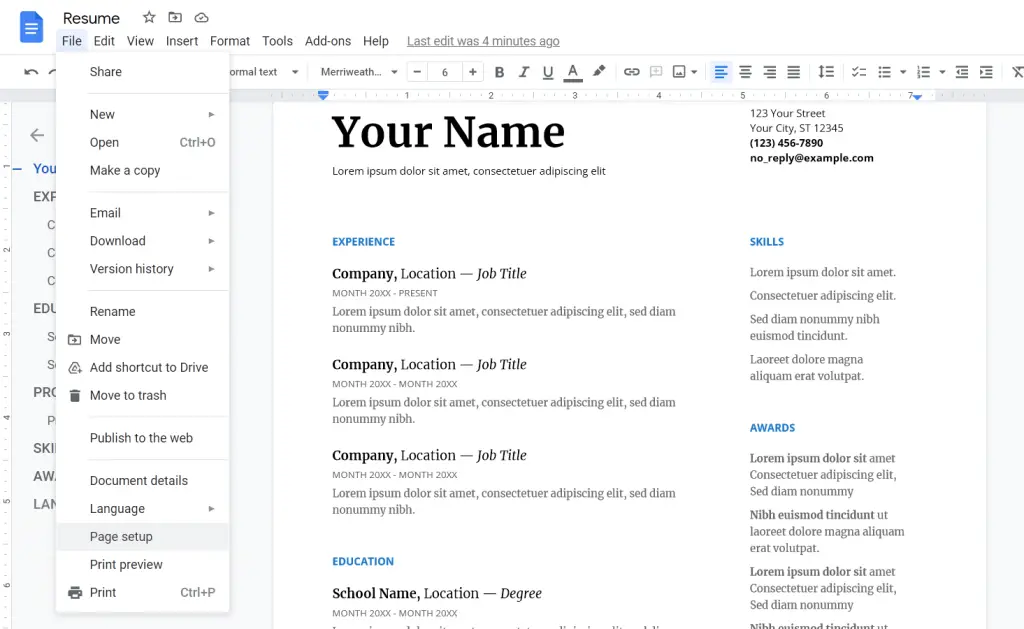Click the Move folder icon in File menu
Image resolution: width=1024 pixels, height=629 pixels.
pyautogui.click(x=74, y=340)
